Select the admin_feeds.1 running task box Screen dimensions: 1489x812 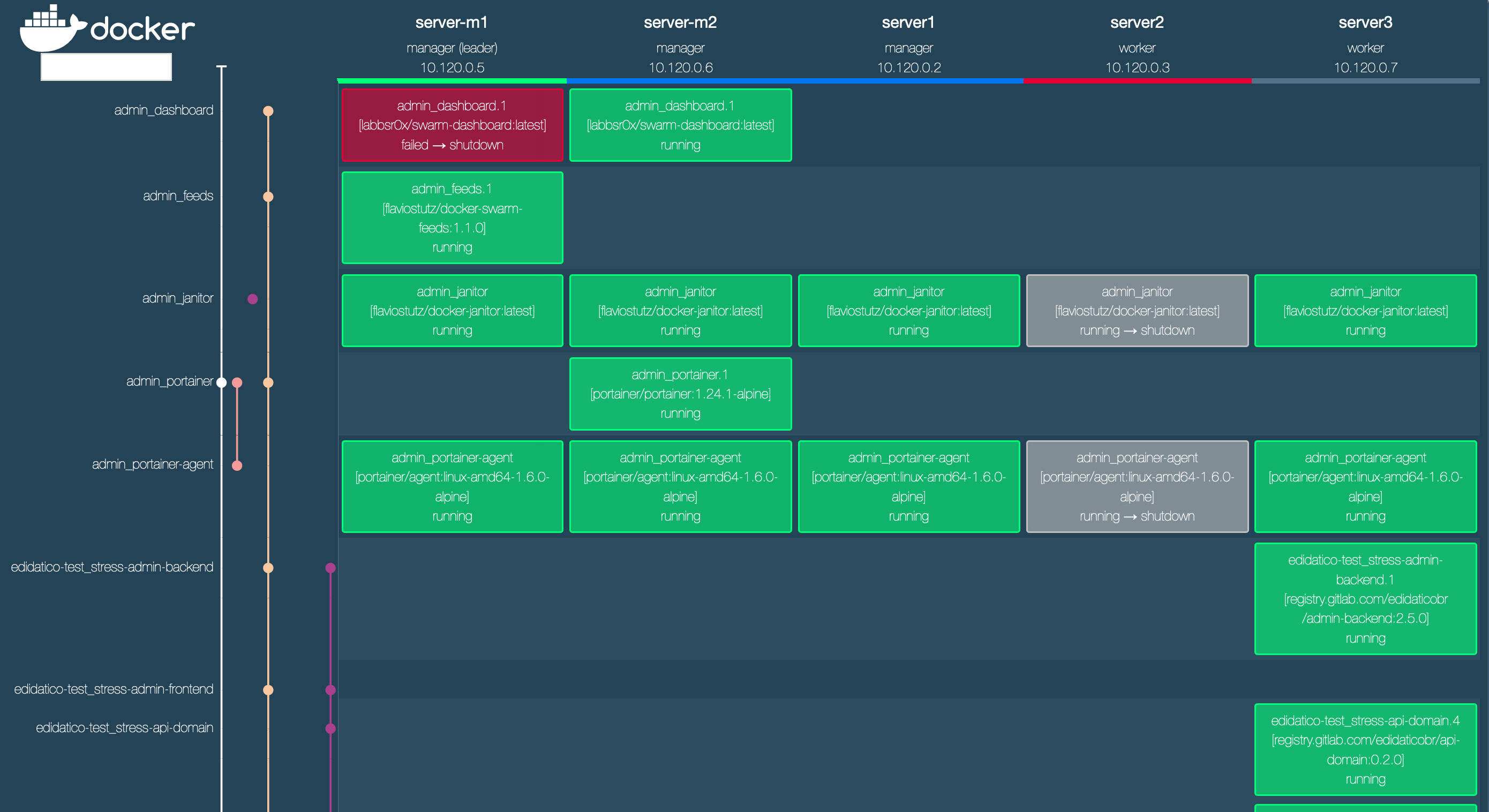click(453, 218)
